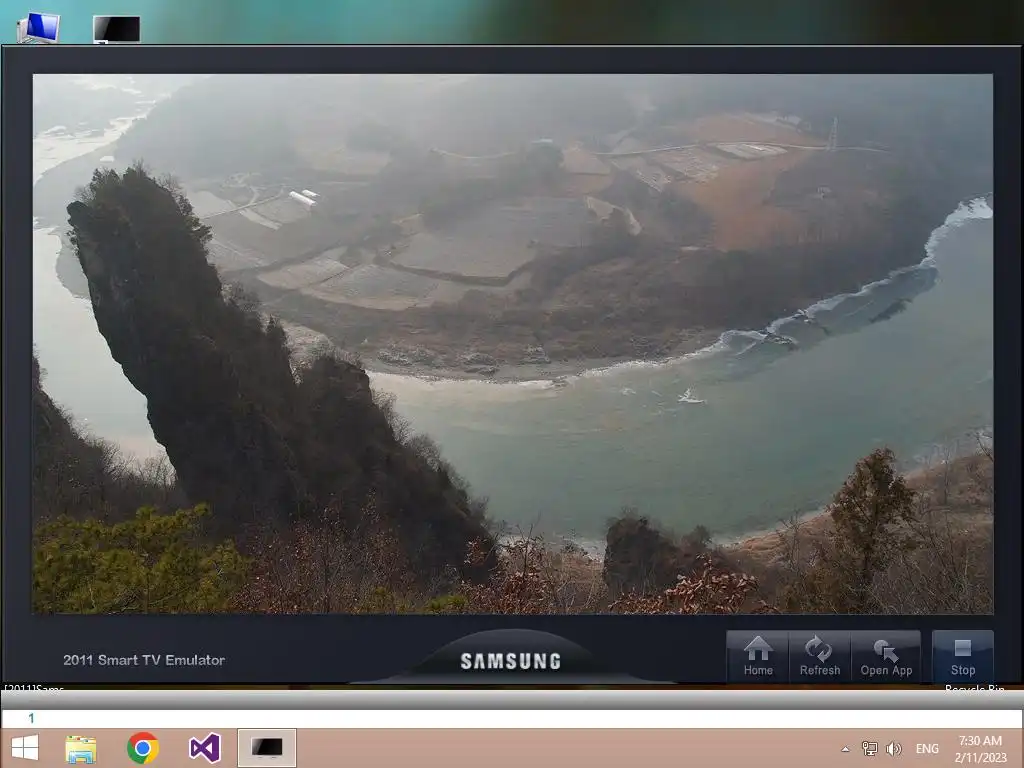Open the computer desktop icon

39,28
